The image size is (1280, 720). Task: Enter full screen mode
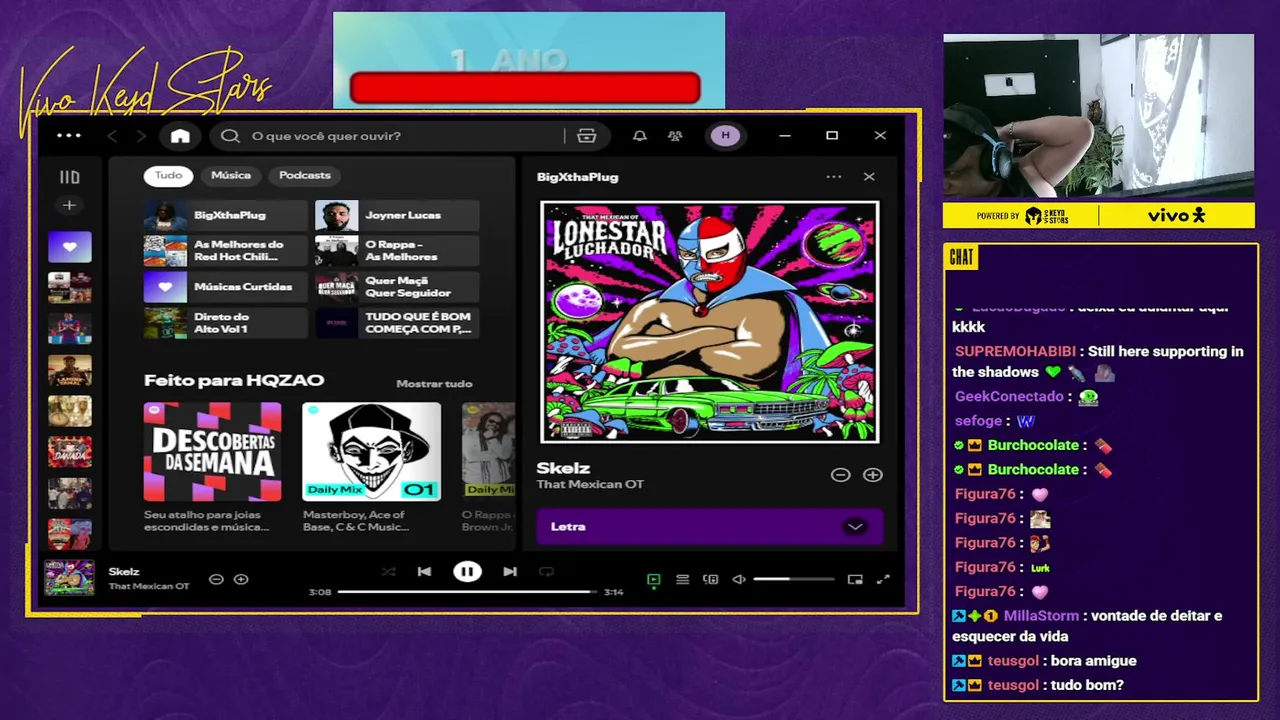(x=883, y=579)
